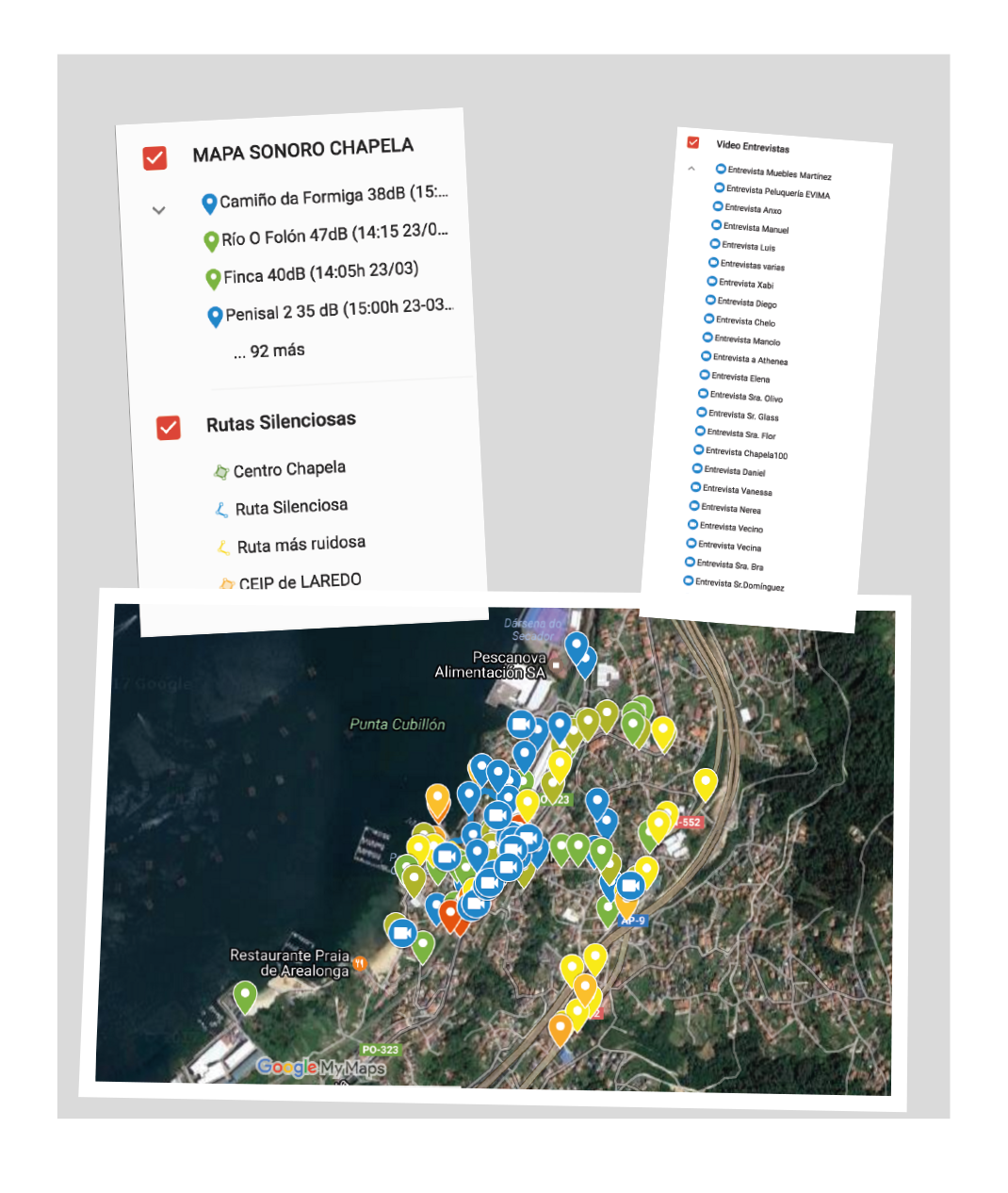The height and width of the screenshot is (1193, 1008).
Task: Select the Finca 40dB list entry
Action: pyautogui.click(x=319, y=273)
